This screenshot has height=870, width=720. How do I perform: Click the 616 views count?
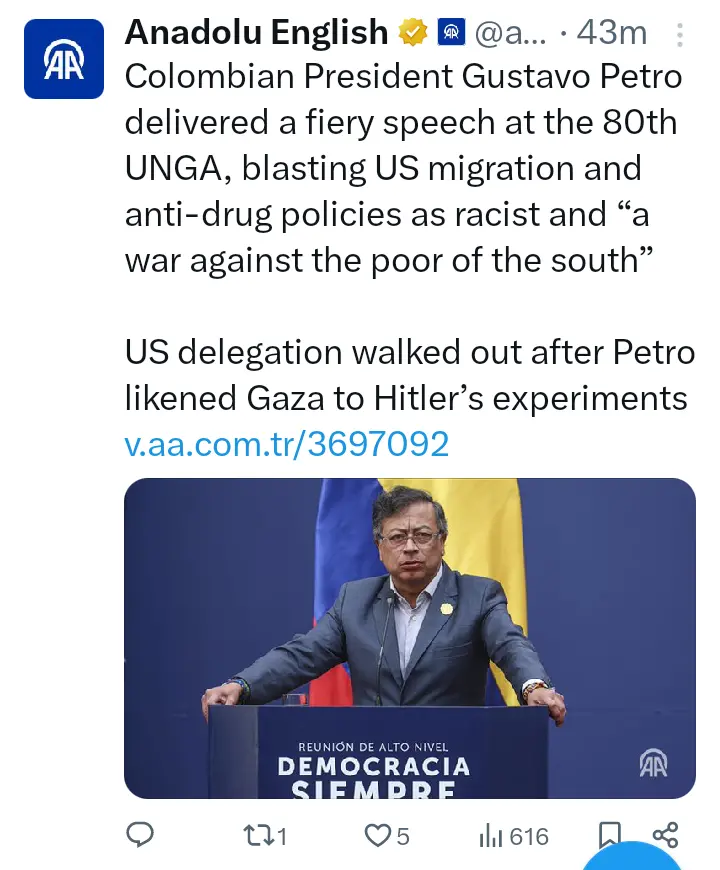(x=529, y=836)
